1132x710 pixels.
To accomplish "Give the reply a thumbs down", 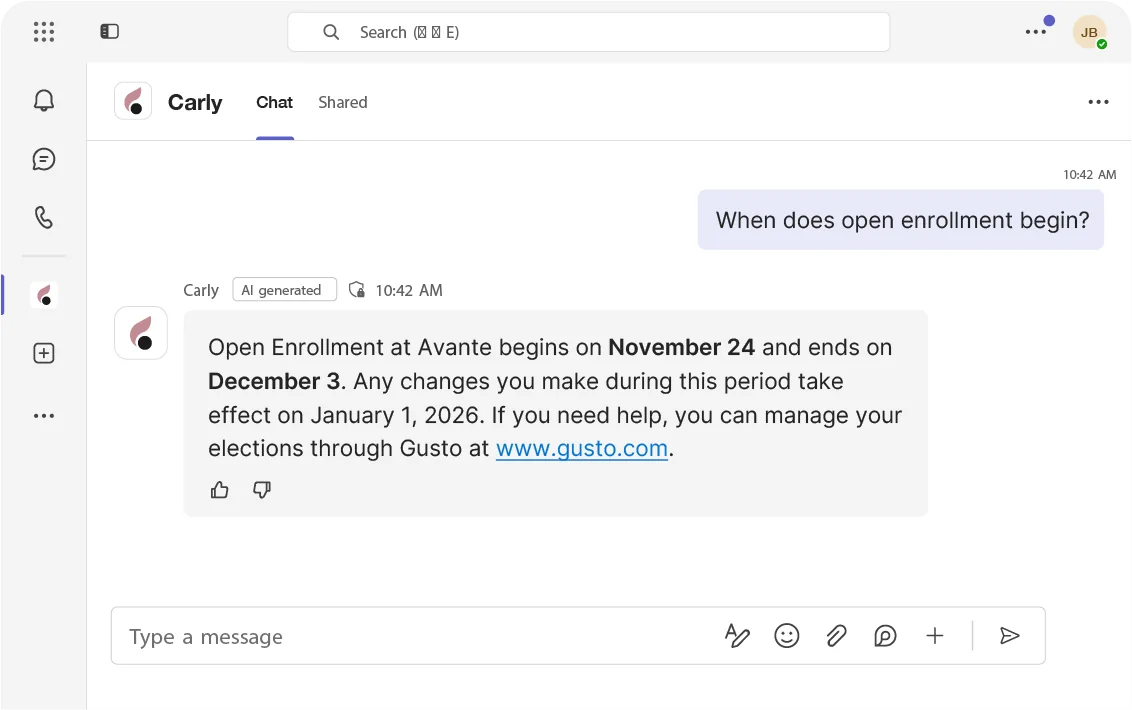I will point(261,490).
